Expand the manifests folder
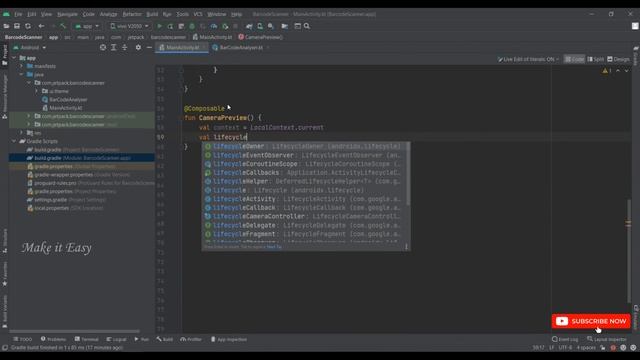 [x=22, y=66]
